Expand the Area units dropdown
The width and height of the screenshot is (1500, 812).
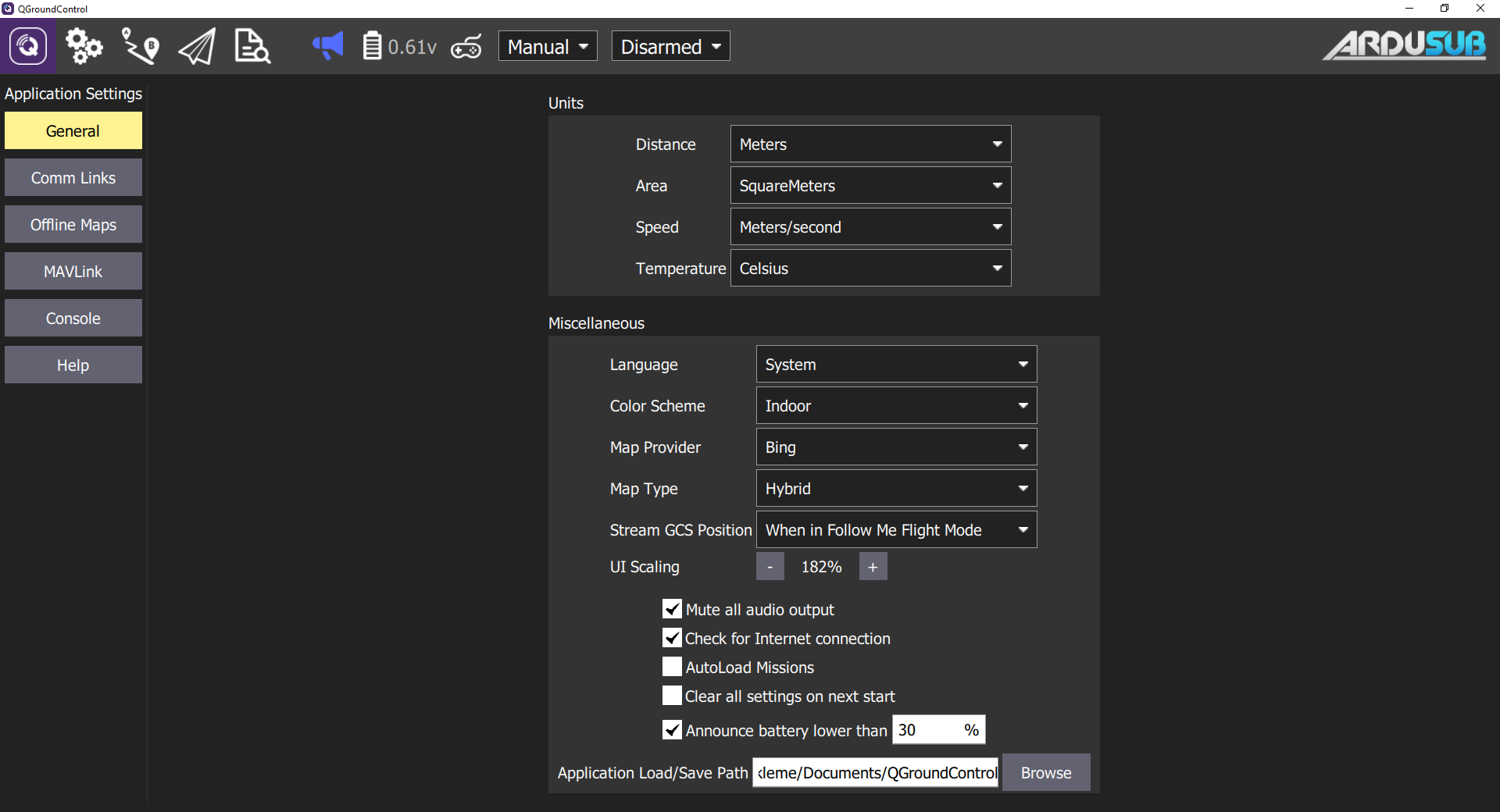[871, 185]
